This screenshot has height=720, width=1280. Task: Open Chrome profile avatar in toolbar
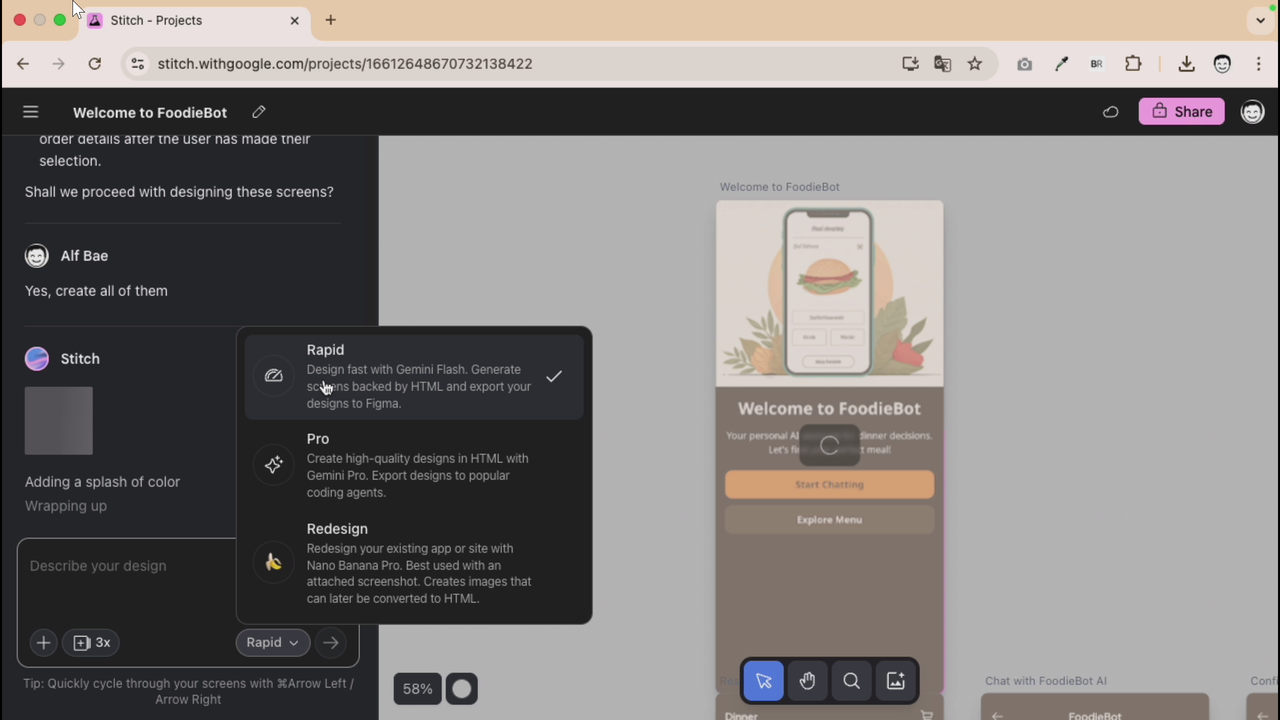1222,64
